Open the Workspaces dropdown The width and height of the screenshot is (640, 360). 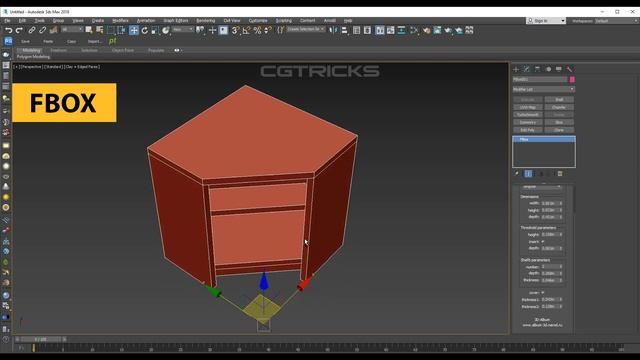(x=616, y=20)
